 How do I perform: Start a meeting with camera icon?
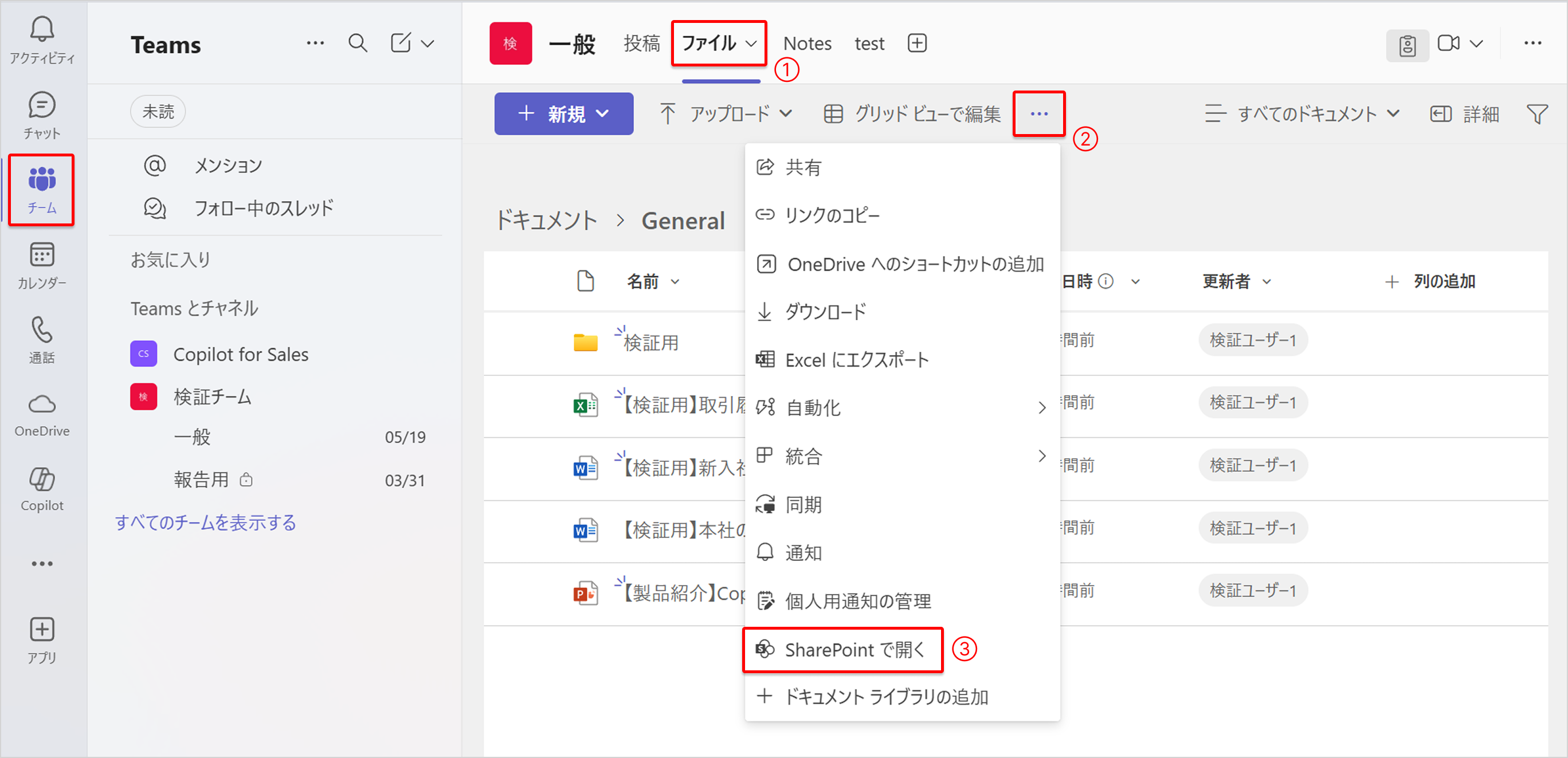1448,43
